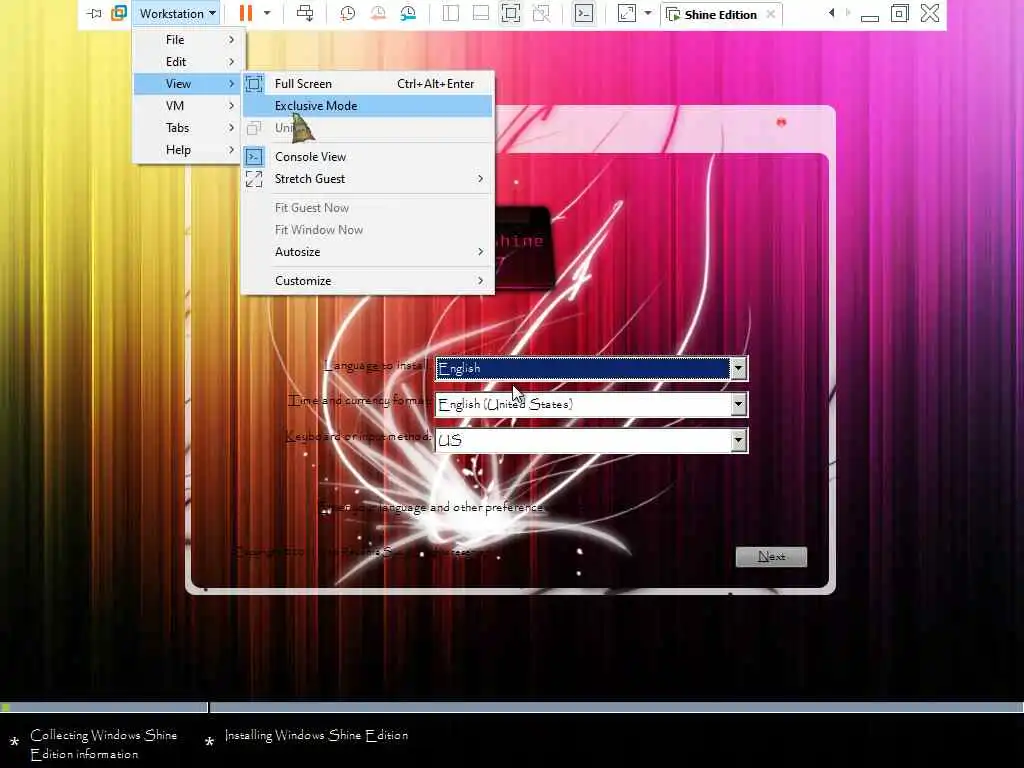The image size is (1024, 768).
Task: Pause the virtual machine
Action: coord(246,13)
